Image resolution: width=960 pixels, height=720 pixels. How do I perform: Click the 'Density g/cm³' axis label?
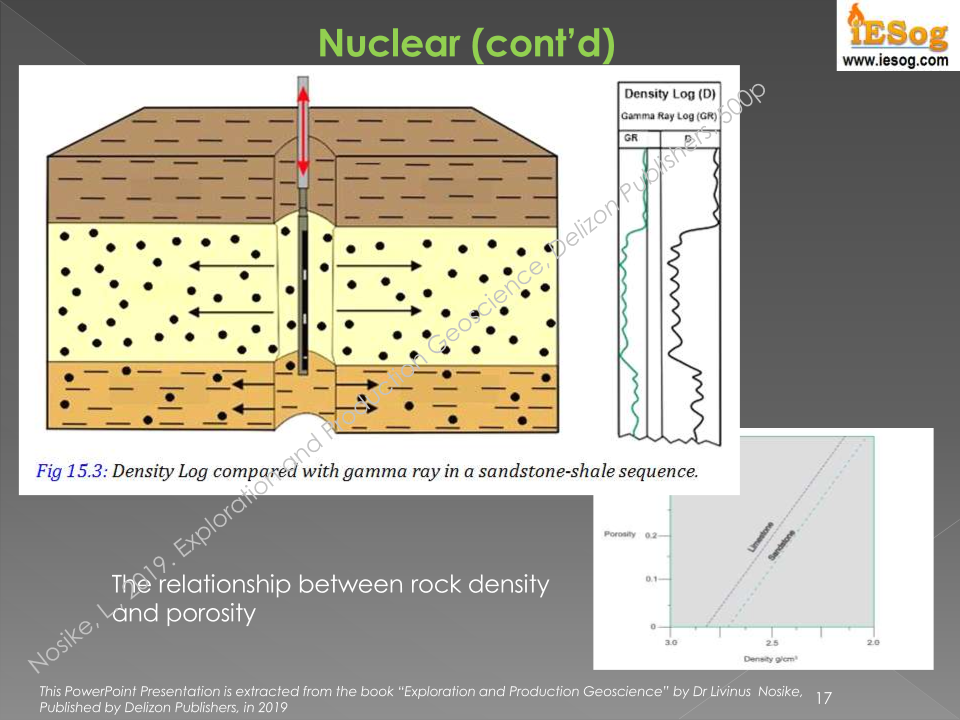tap(770, 658)
